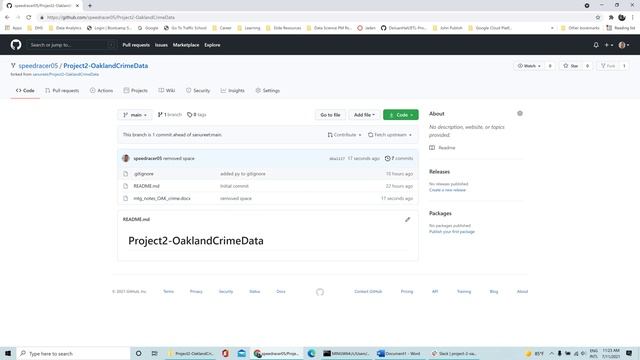Click Create a new release link
This screenshot has height=360, width=640.
pyautogui.click(x=447, y=190)
